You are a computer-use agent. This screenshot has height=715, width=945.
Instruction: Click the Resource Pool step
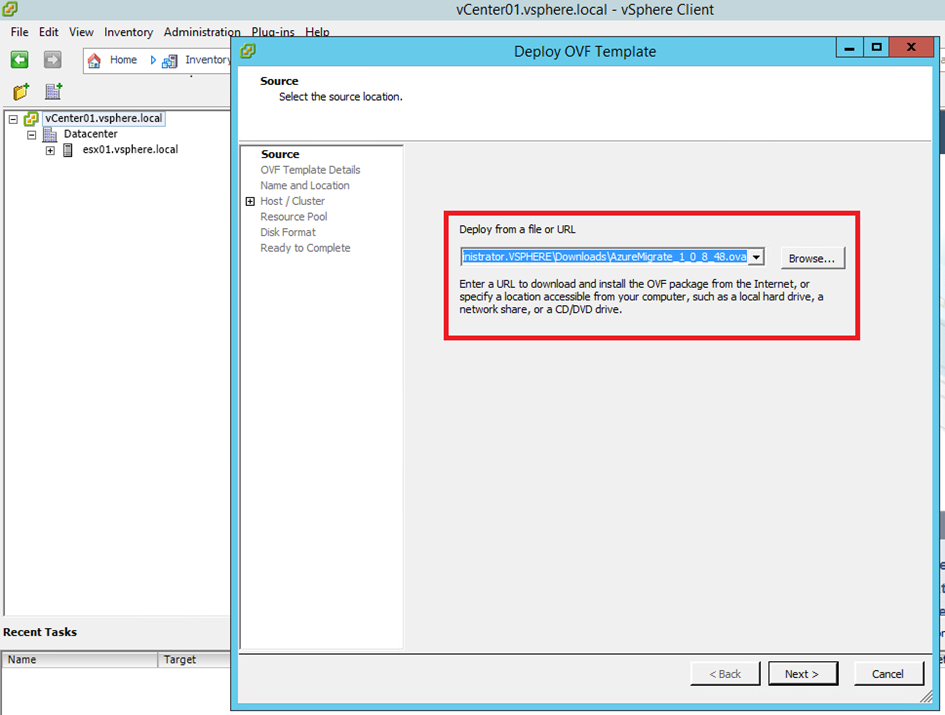pos(294,216)
